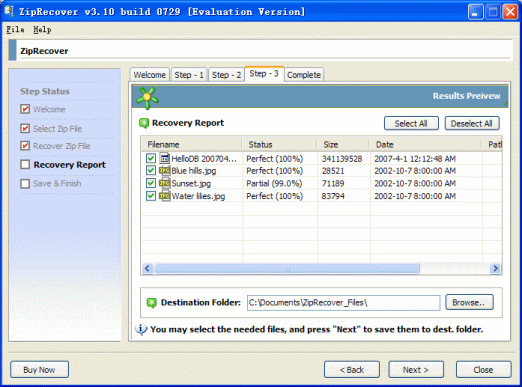
Task: Click the file type icon of HelloDB 200704
Action: pyautogui.click(x=165, y=158)
